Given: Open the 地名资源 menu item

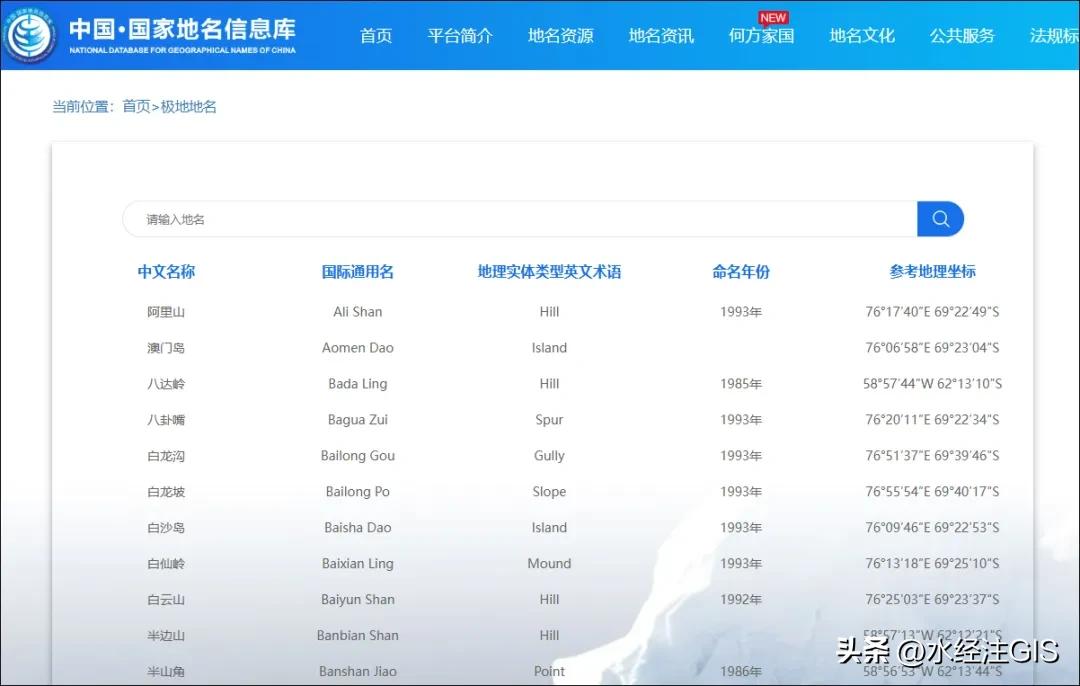Looking at the screenshot, I should 561,36.
